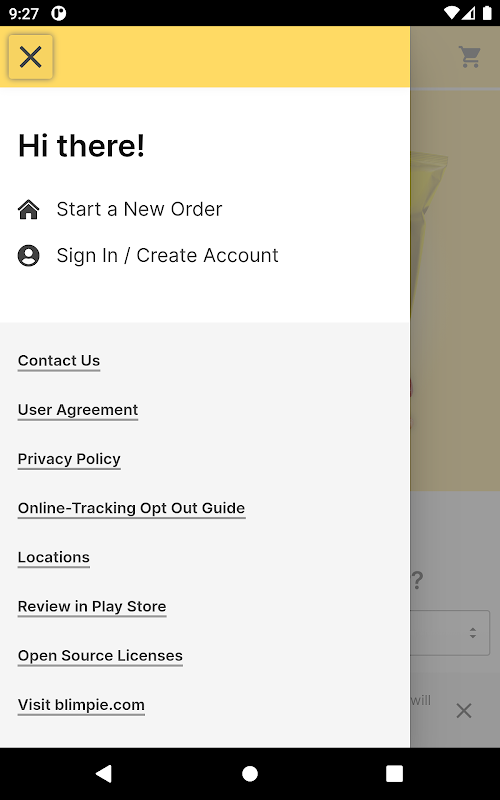The image size is (500, 800).
Task: Go to Locations link
Action: point(54,557)
